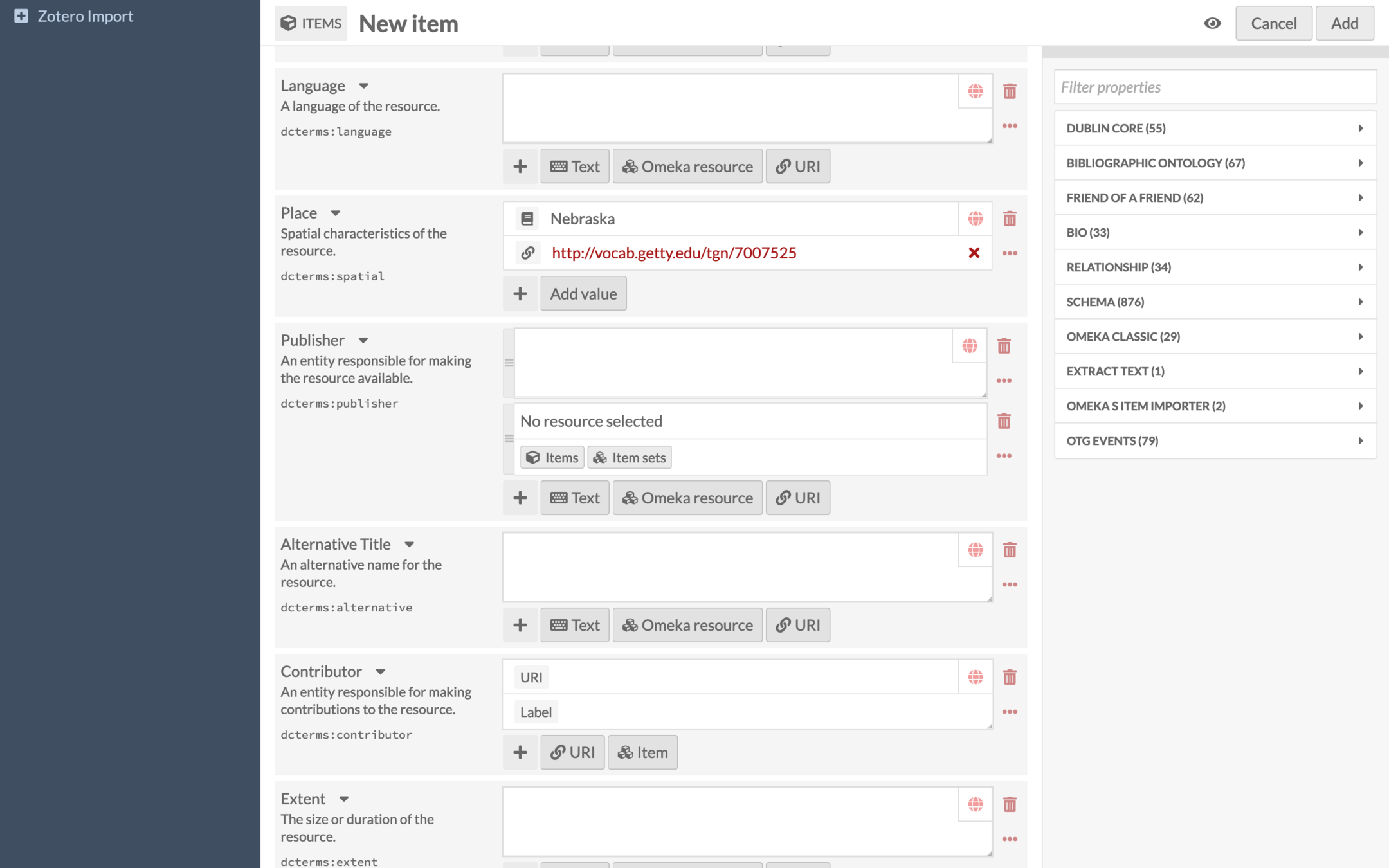Click the Add button to save item
Screen dimensions: 1389x868
click(1344, 23)
